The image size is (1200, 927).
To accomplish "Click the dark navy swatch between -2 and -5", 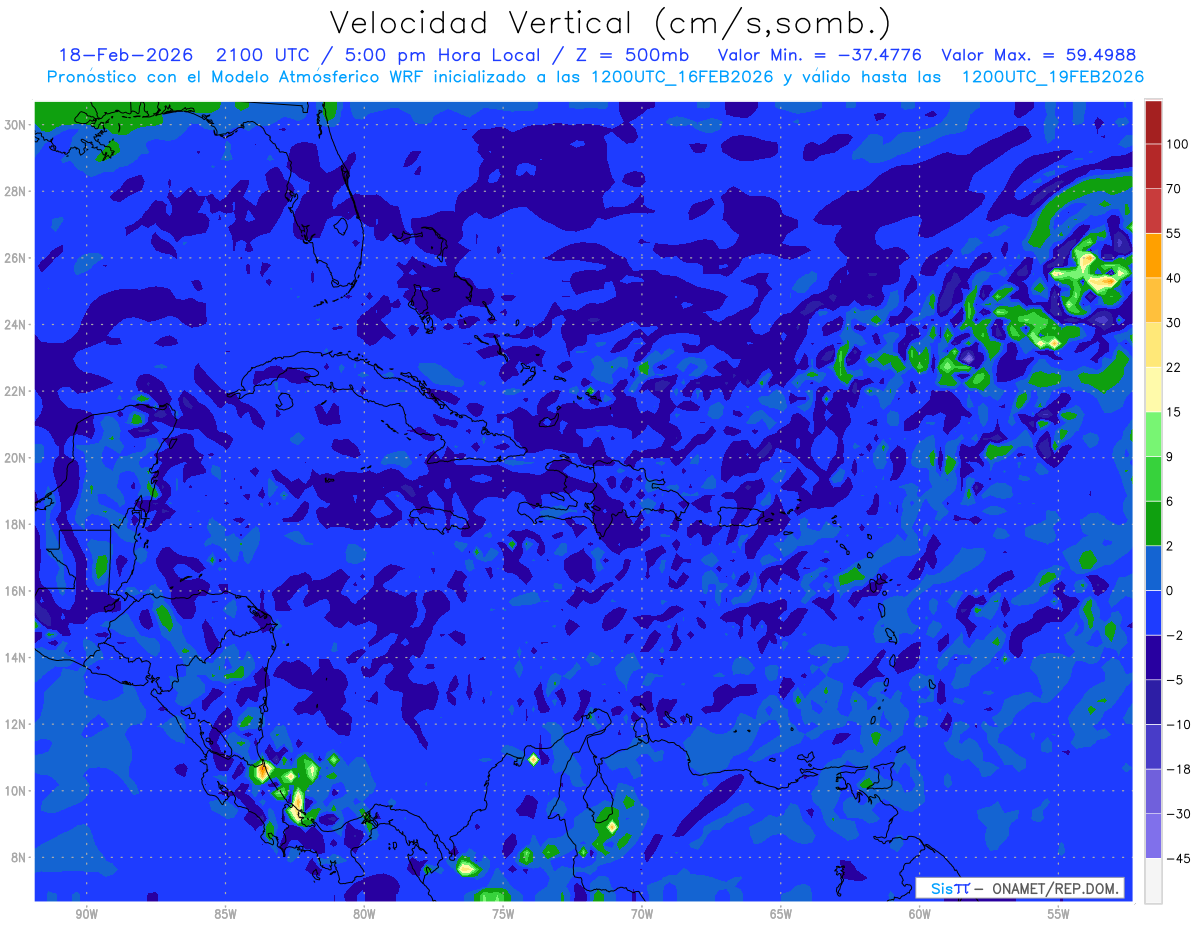I will pos(1153,658).
